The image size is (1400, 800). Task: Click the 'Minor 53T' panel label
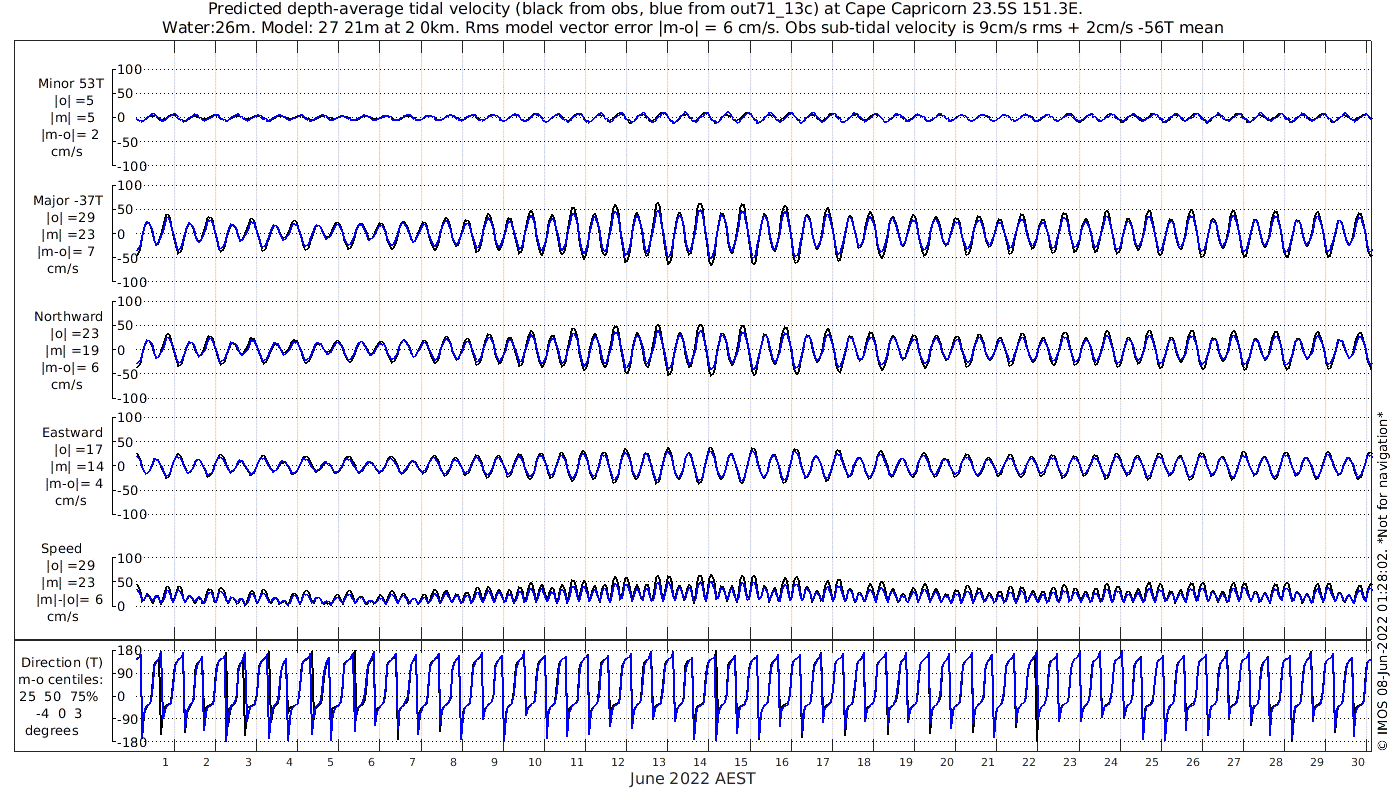point(70,84)
